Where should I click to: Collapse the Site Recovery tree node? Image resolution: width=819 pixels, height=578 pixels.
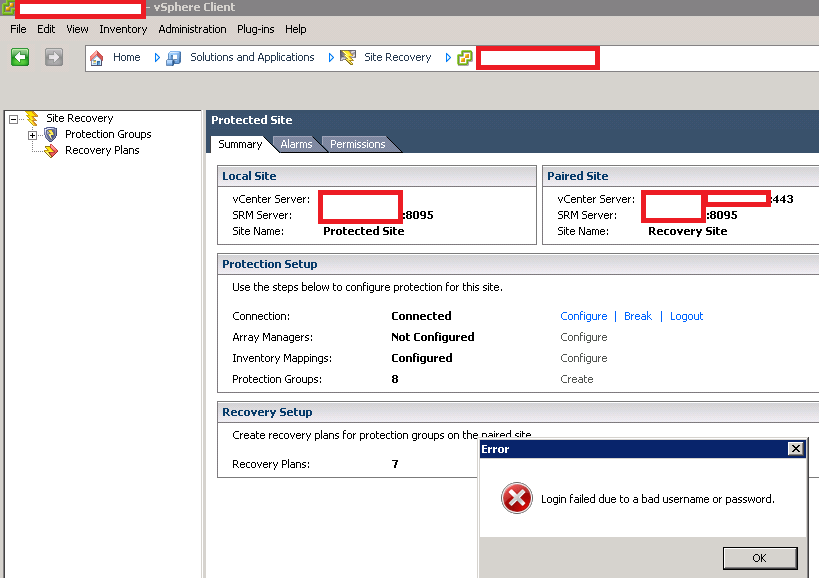click(14, 119)
